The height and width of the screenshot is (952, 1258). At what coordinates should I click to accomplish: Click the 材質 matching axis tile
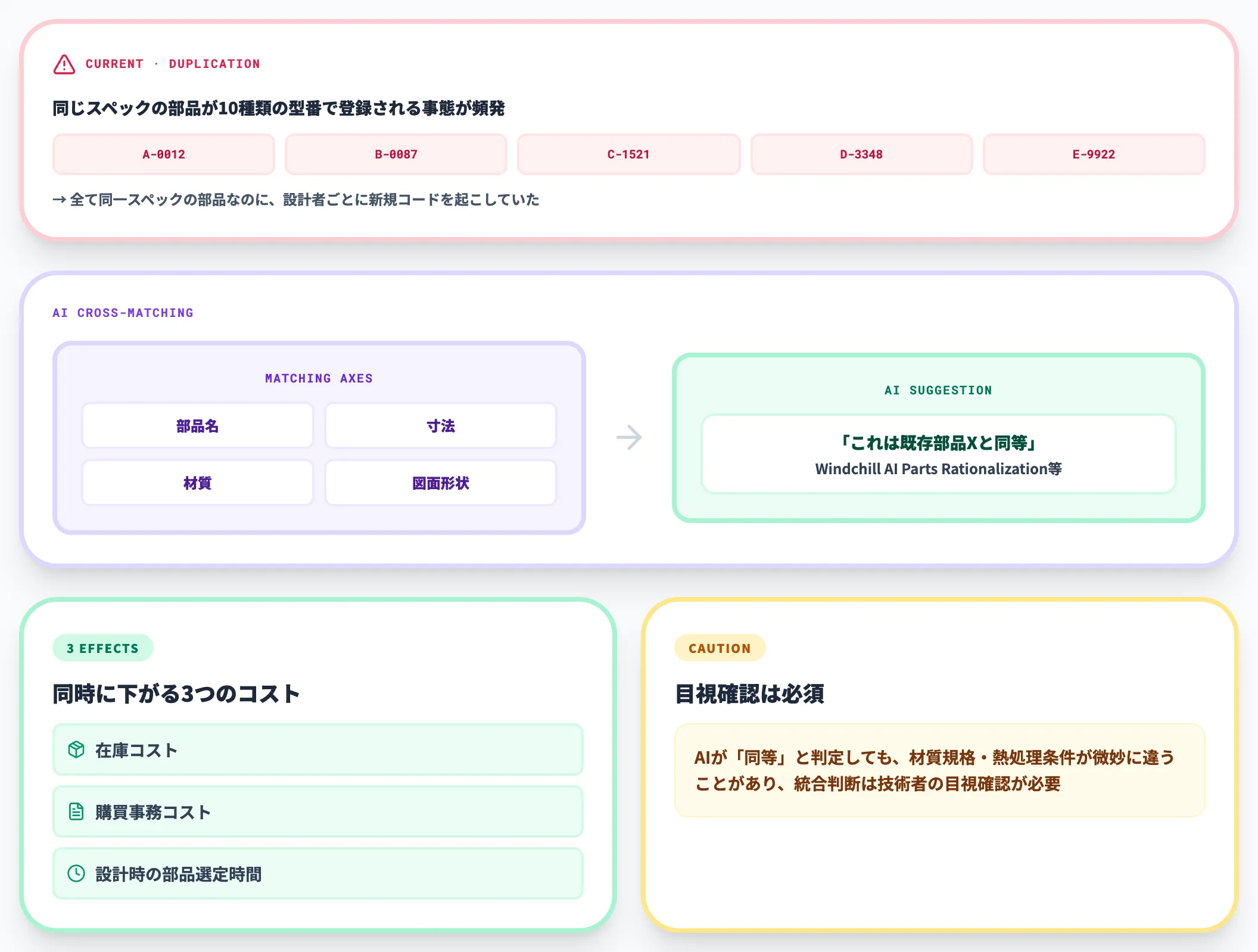pos(197,483)
